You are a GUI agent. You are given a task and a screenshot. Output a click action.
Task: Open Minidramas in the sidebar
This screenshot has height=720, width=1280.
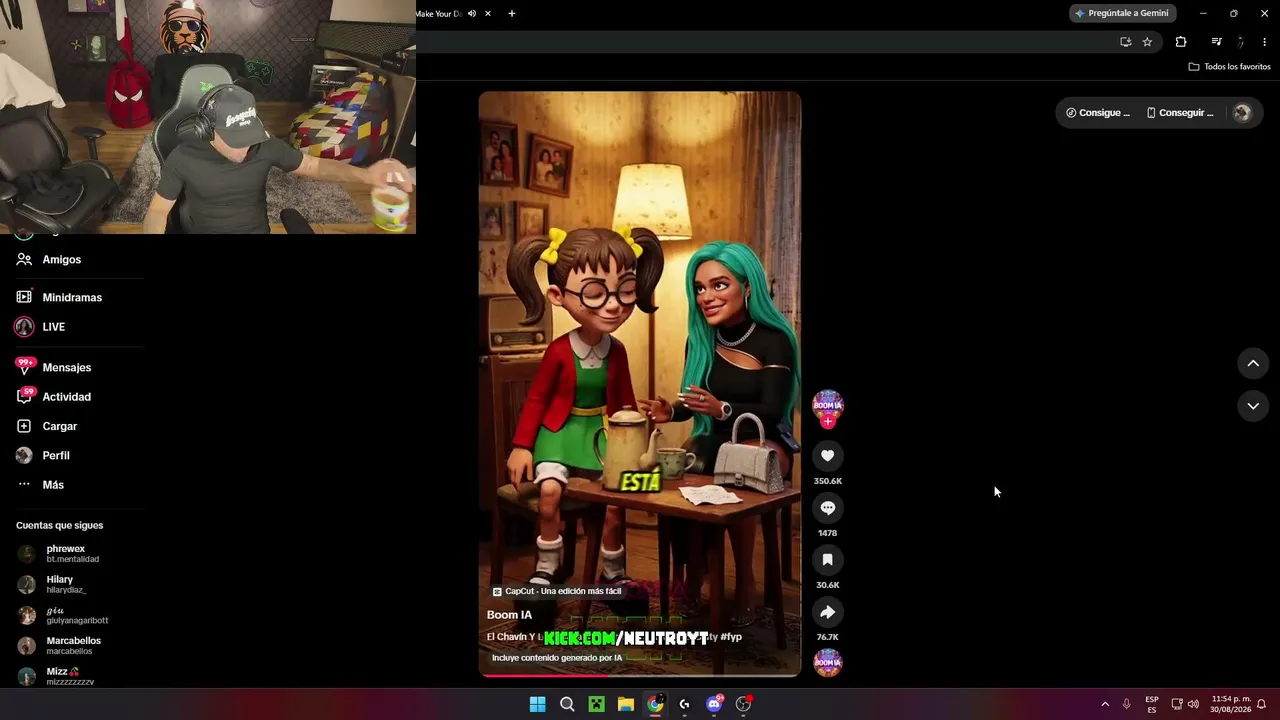pyautogui.click(x=72, y=297)
